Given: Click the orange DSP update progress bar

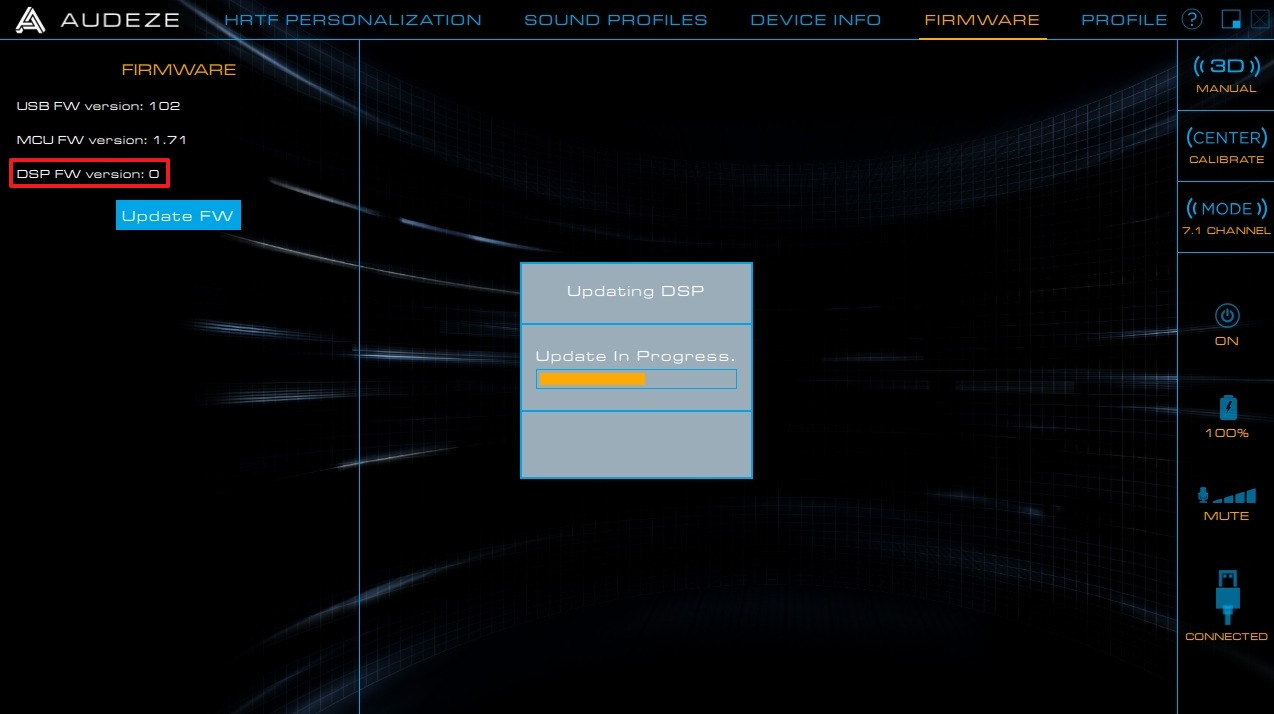Looking at the screenshot, I should click(x=636, y=379).
